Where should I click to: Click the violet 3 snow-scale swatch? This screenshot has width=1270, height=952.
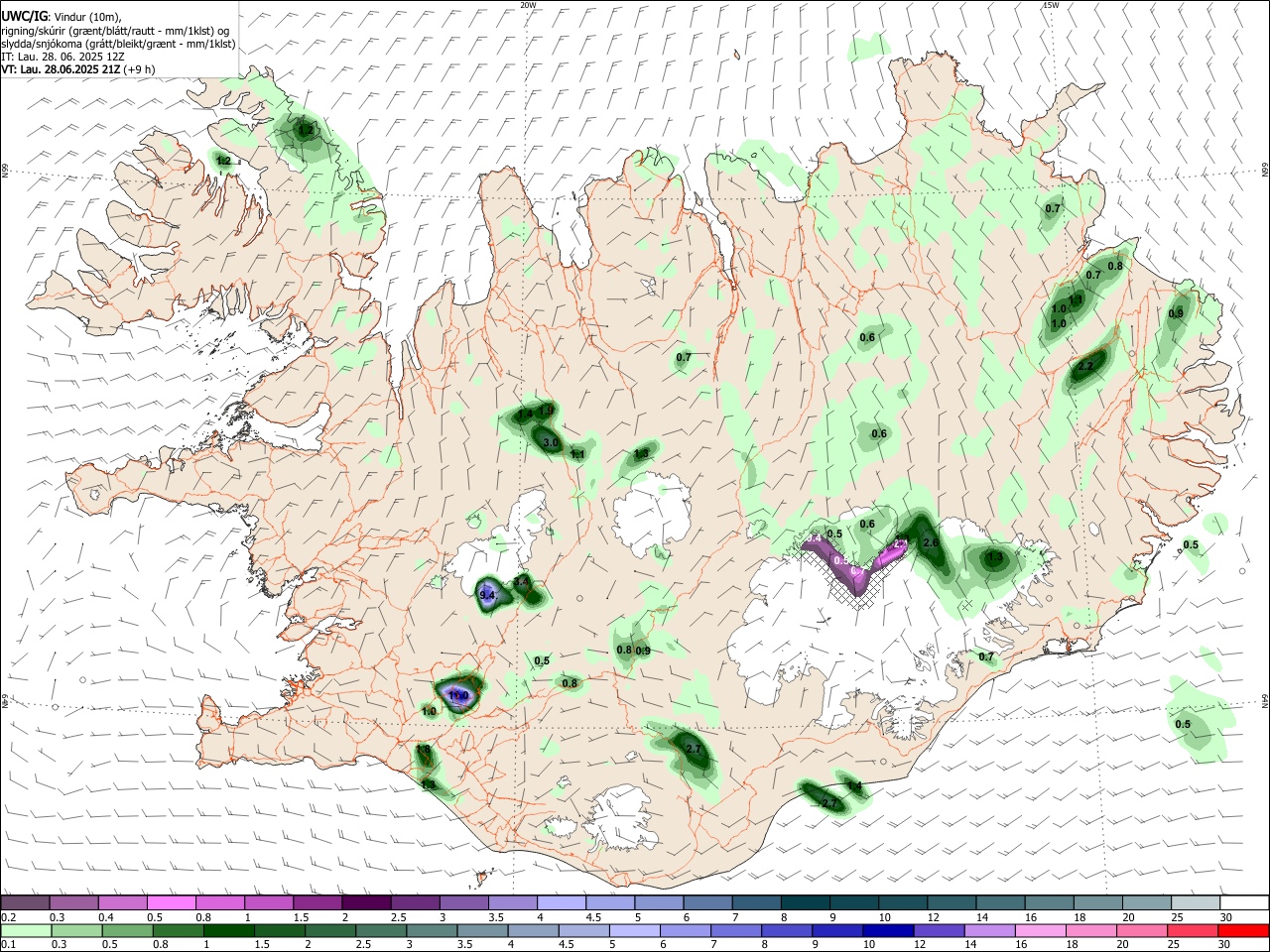(x=465, y=902)
